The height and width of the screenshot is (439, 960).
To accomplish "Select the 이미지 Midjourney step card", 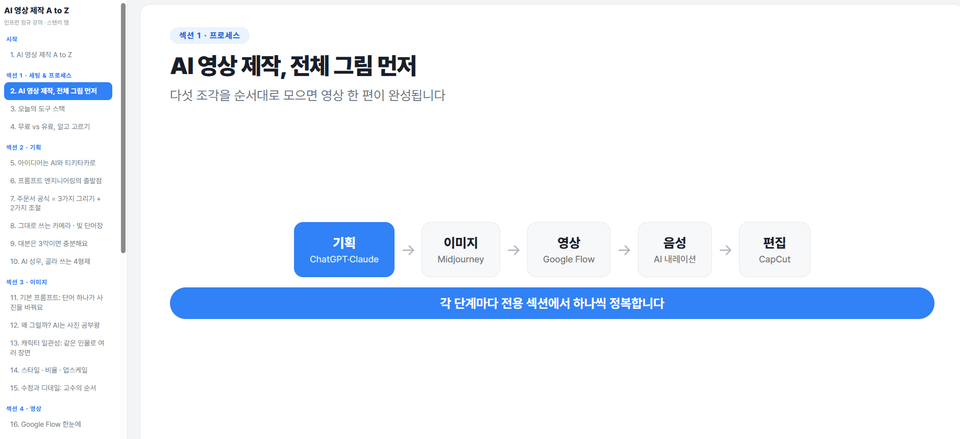I will pos(460,249).
